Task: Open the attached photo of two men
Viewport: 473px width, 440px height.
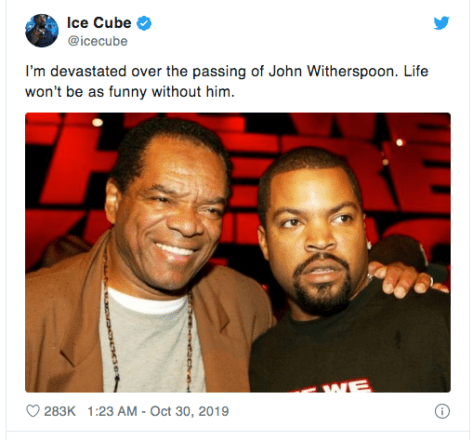Action: [238, 252]
